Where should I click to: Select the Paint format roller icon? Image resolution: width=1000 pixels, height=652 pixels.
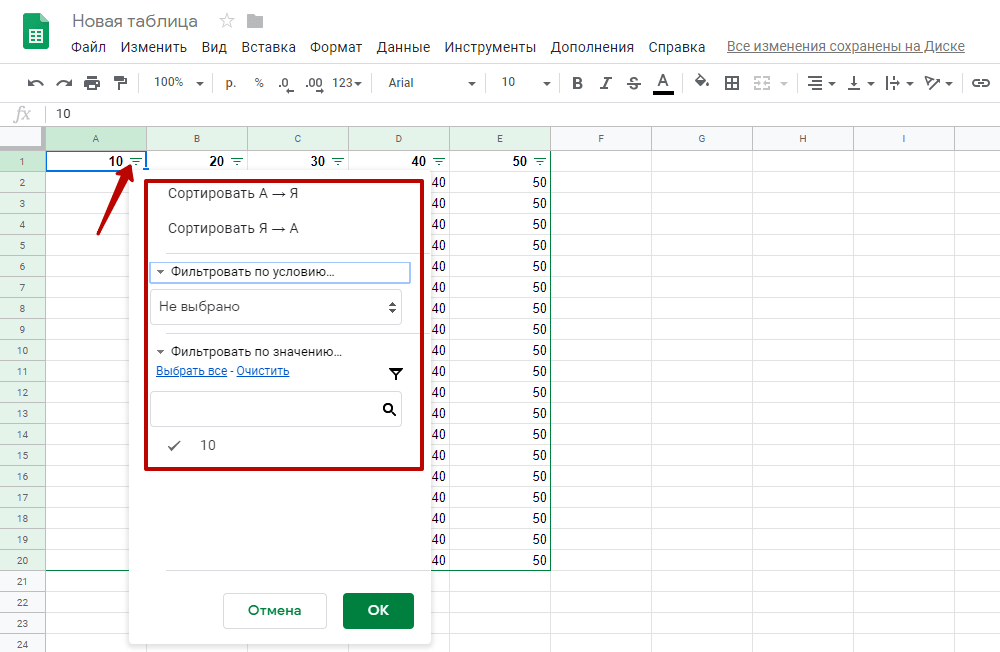point(120,83)
